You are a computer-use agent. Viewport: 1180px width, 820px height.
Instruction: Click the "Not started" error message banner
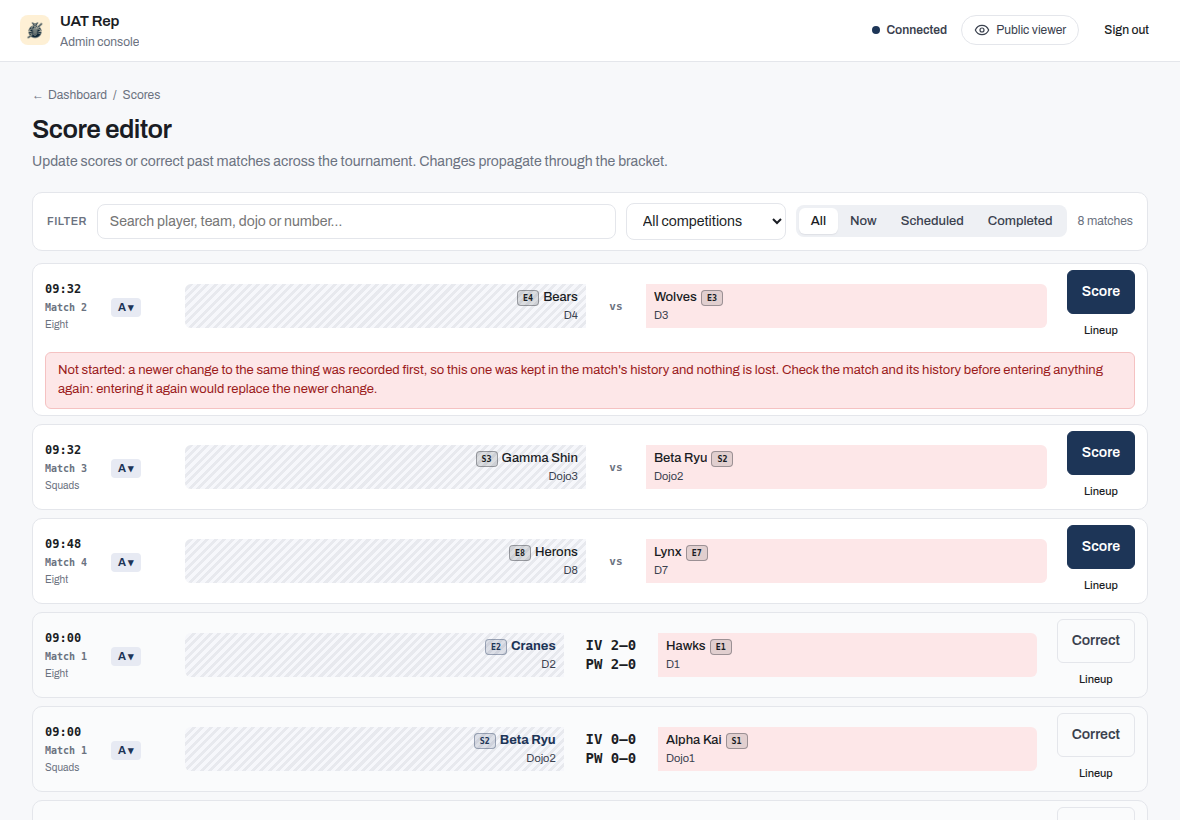pos(589,381)
